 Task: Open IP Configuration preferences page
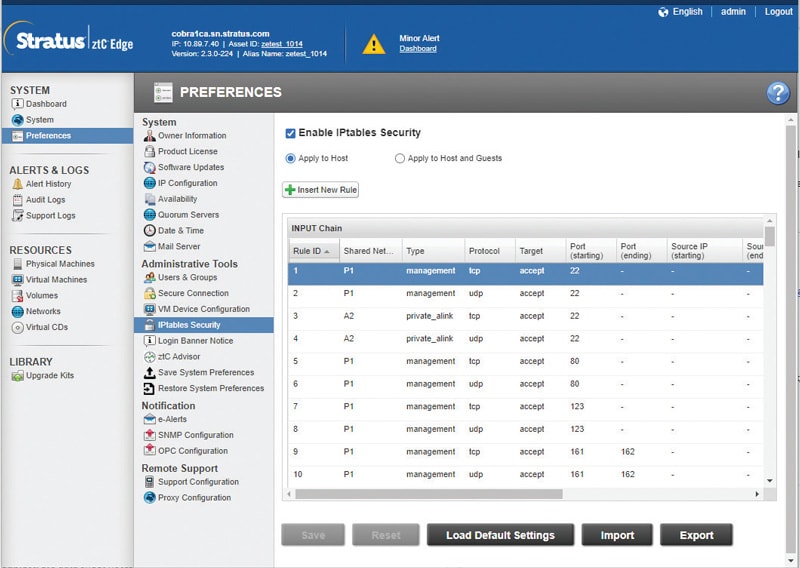point(187,183)
